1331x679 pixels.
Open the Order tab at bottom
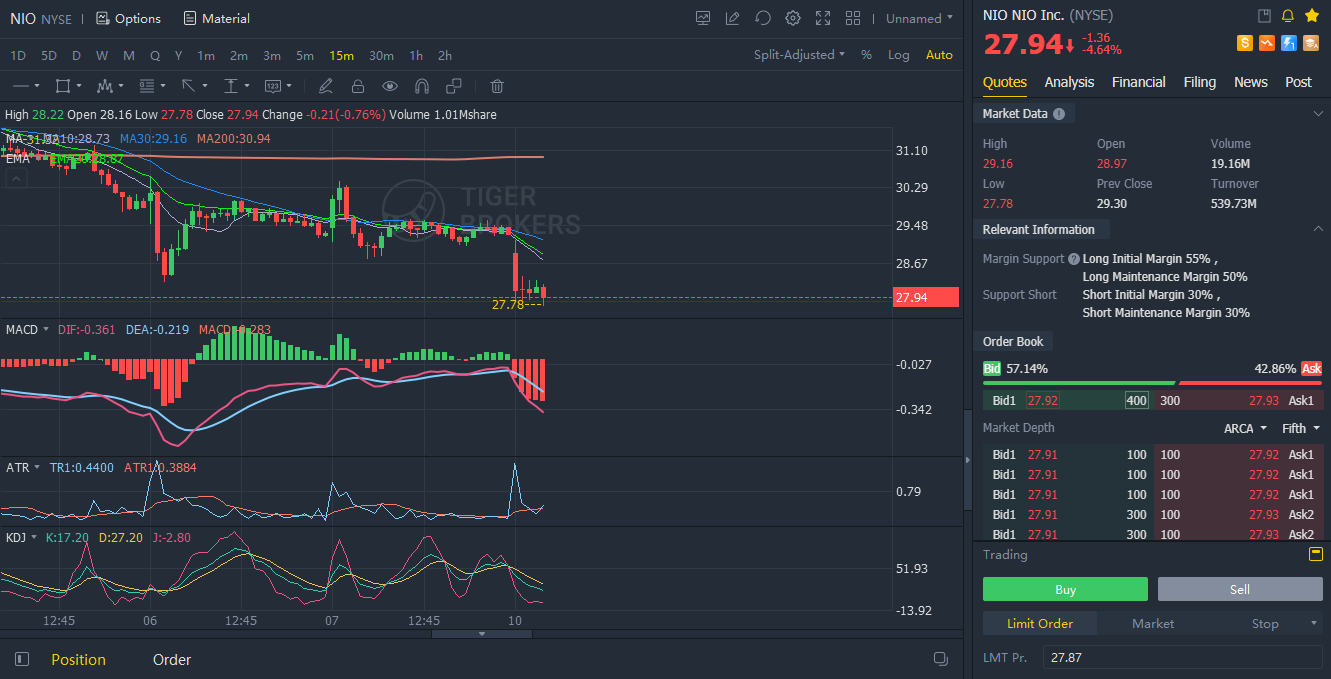[x=172, y=659]
